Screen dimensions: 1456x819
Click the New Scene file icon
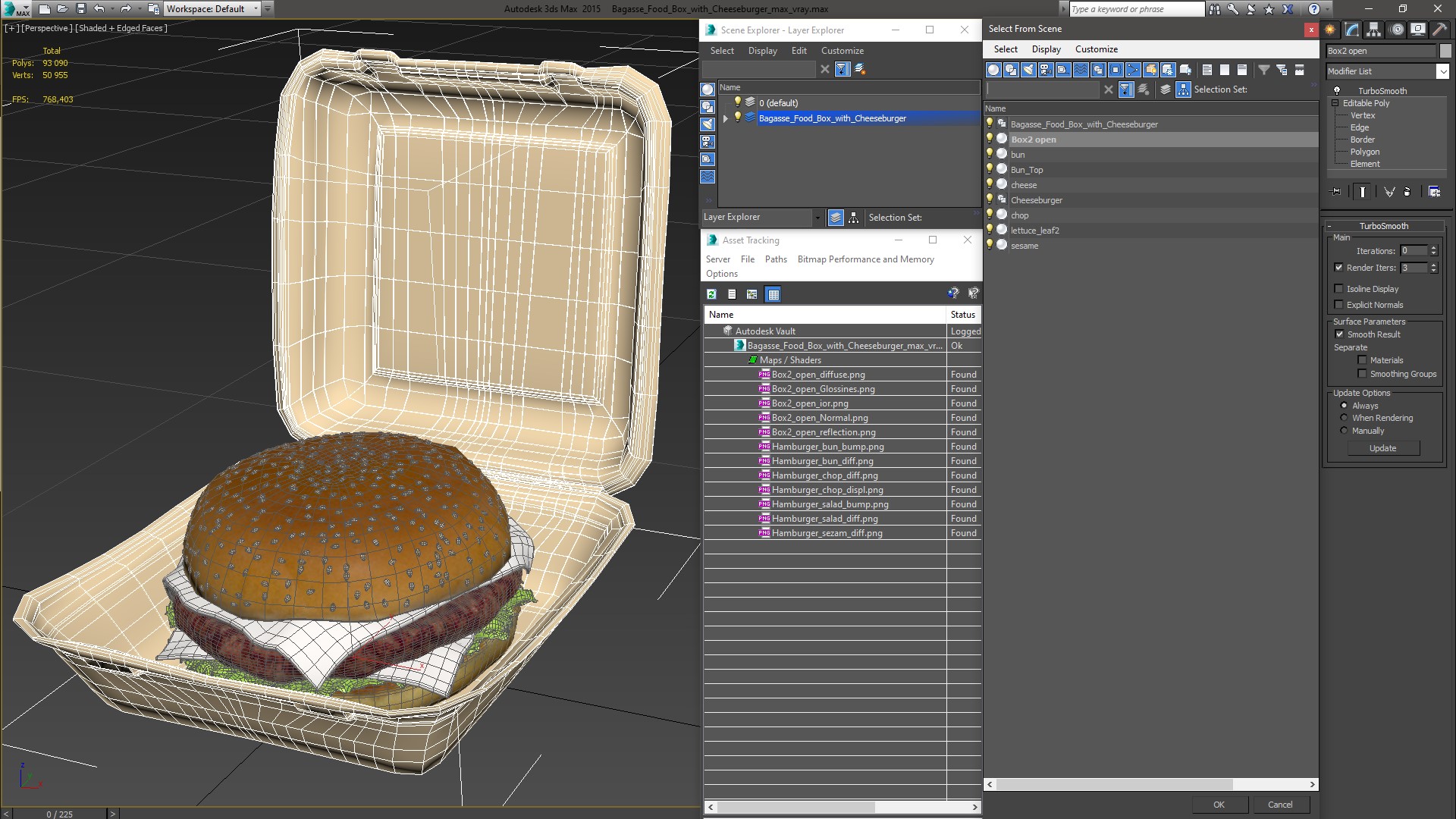(45, 9)
